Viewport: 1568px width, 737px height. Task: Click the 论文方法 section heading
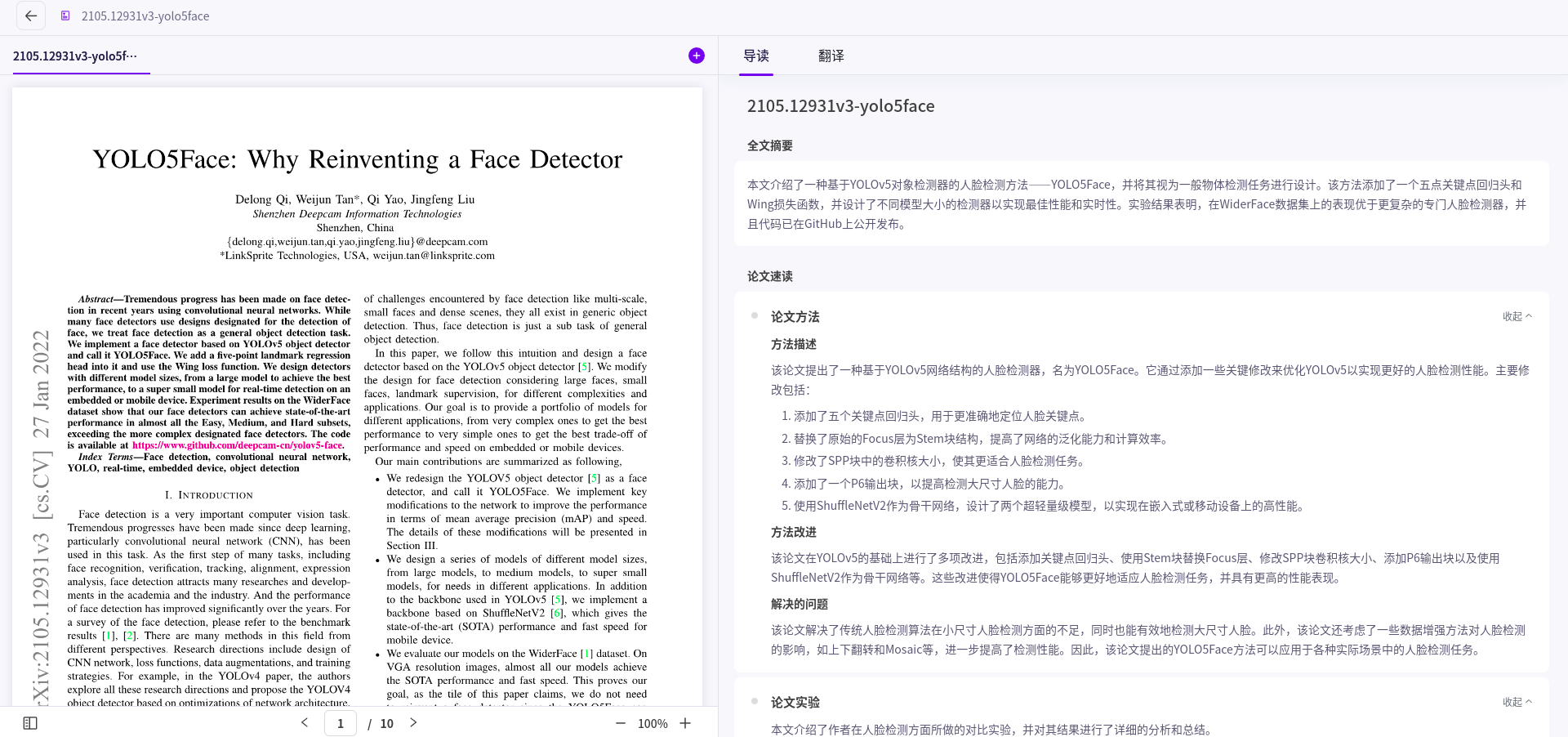795,316
